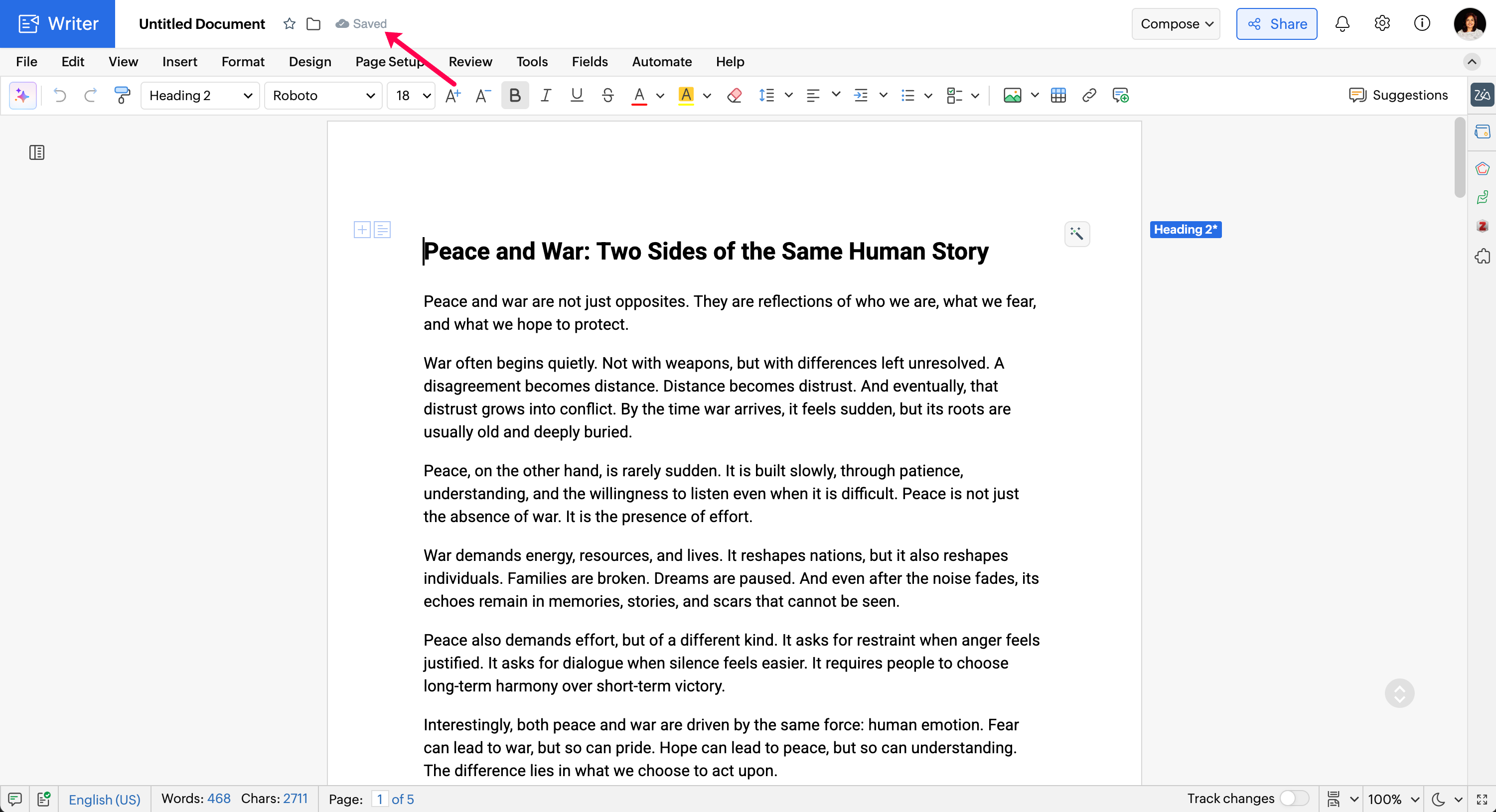This screenshot has height=812, width=1496.
Task: Click the yellow text highlight color button
Action: tap(686, 95)
